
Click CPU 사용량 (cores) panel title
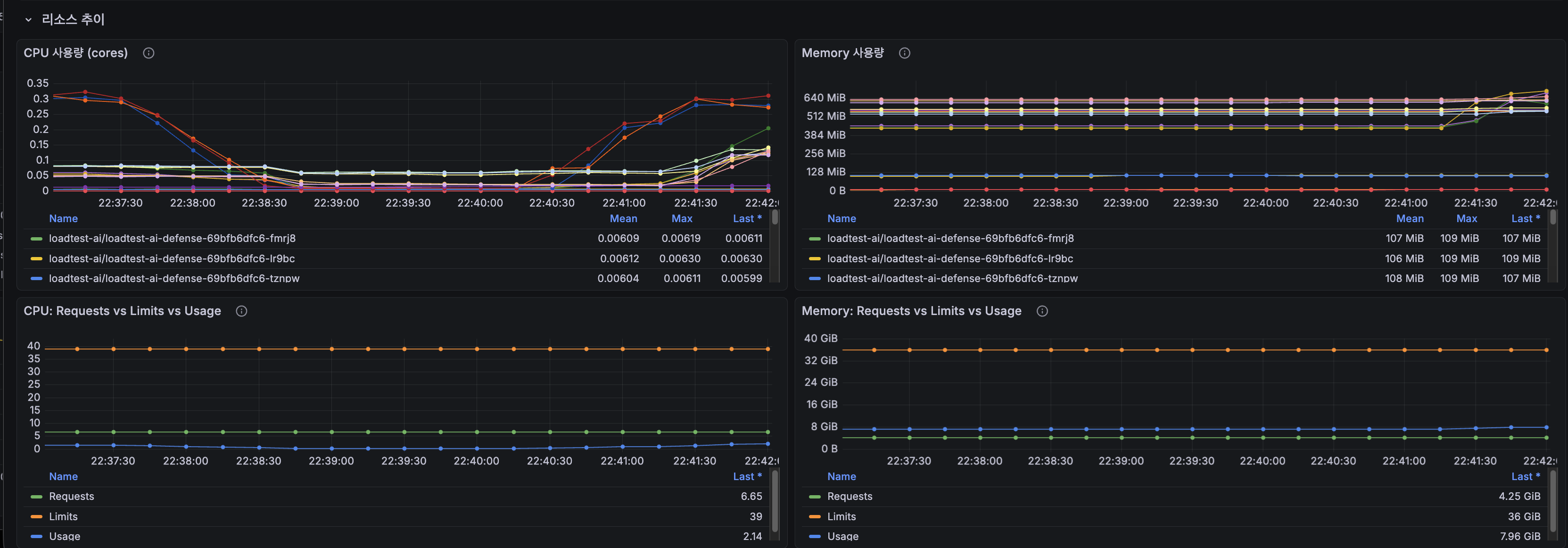[75, 53]
